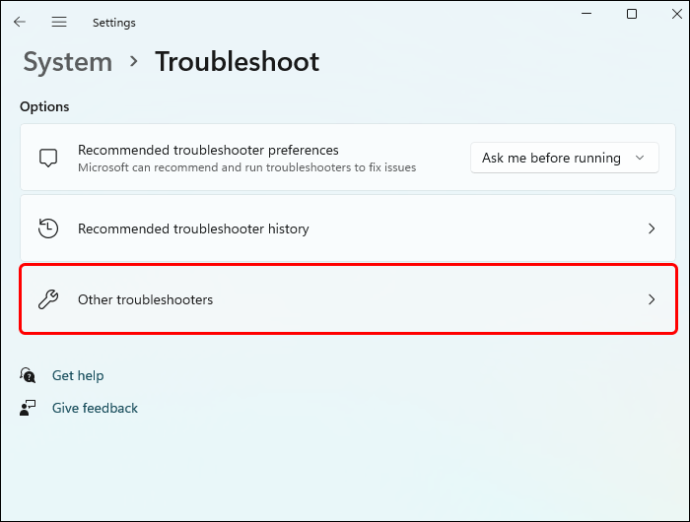Click the troubleshooter history clock icon

pyautogui.click(x=48, y=229)
